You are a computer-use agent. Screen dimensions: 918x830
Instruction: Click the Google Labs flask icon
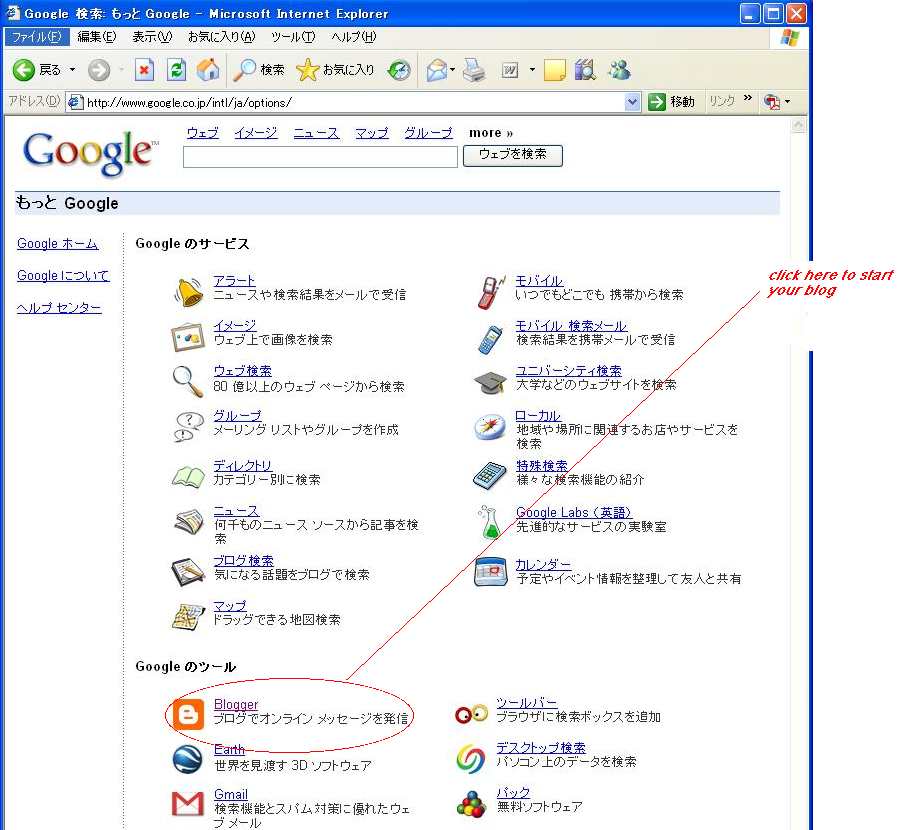(x=489, y=522)
